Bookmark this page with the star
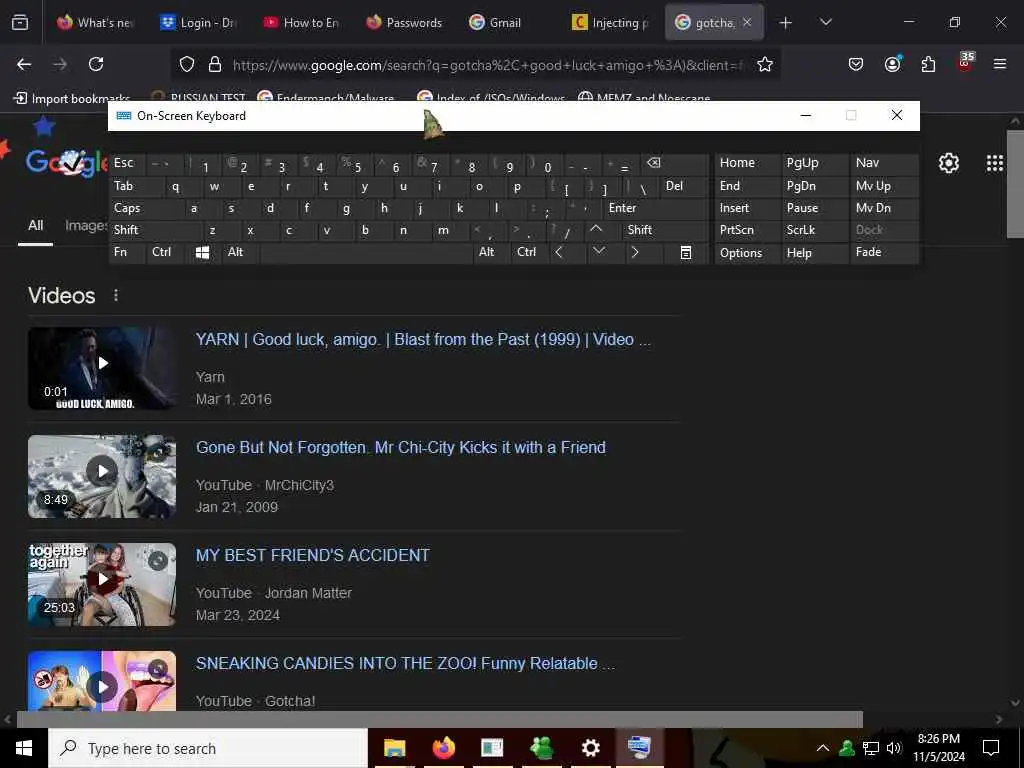 pyautogui.click(x=765, y=64)
